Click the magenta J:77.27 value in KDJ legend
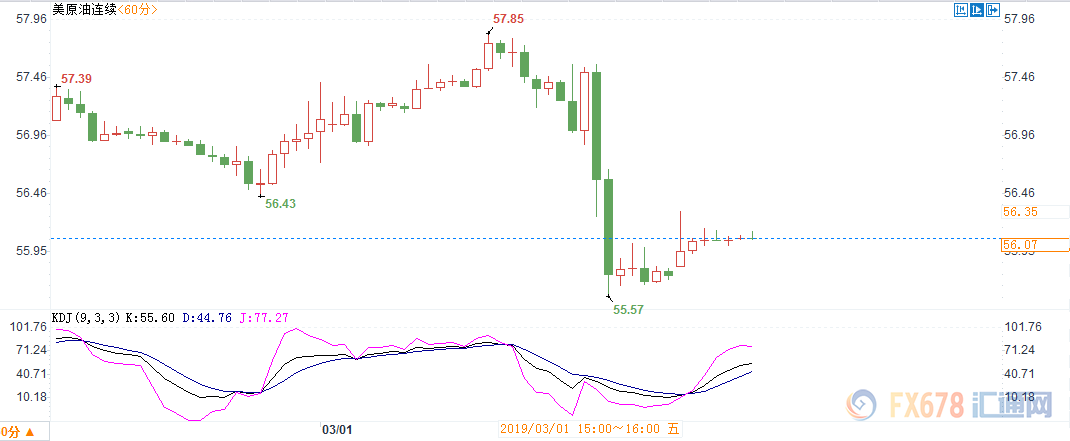The image size is (1070, 441). [262, 317]
